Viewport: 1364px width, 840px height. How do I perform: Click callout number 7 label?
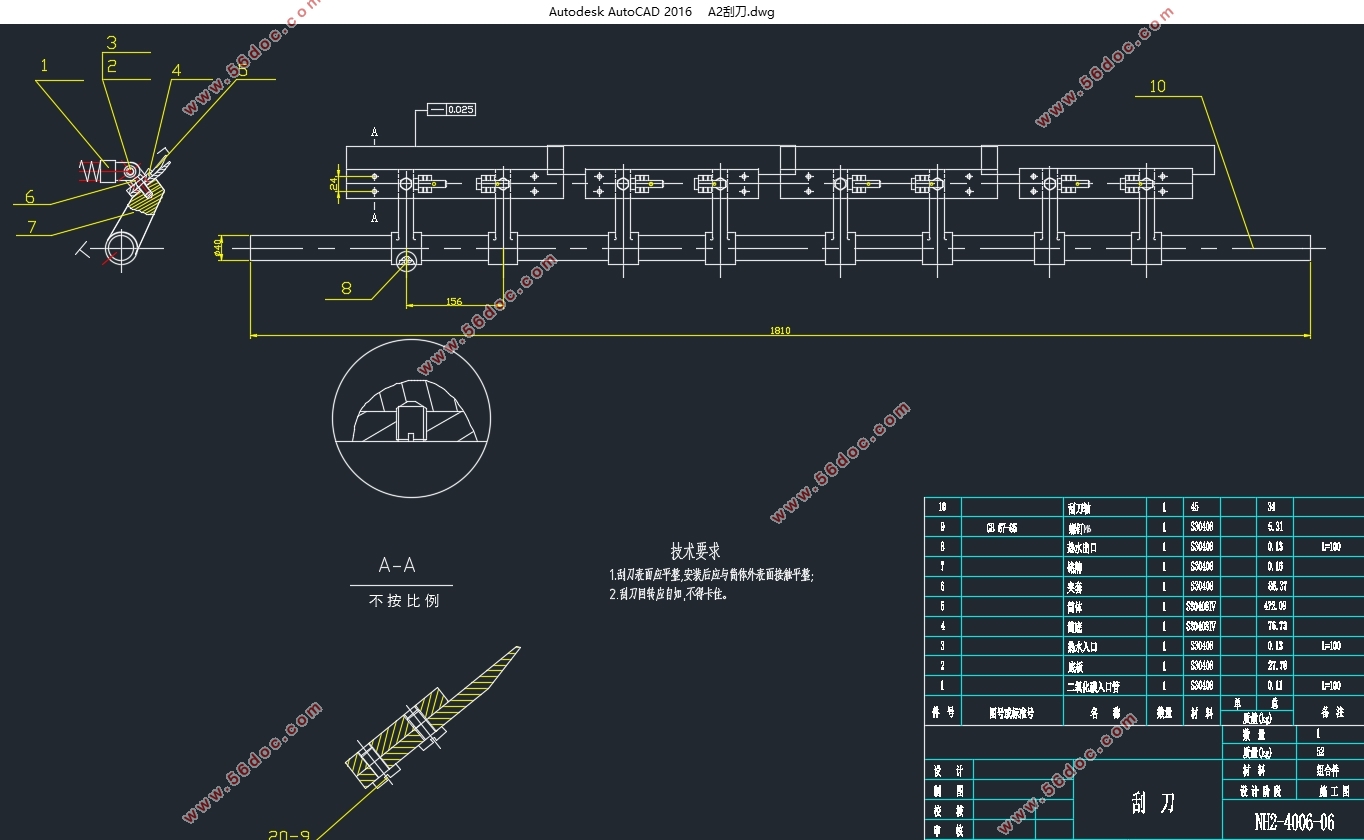pyautogui.click(x=32, y=227)
